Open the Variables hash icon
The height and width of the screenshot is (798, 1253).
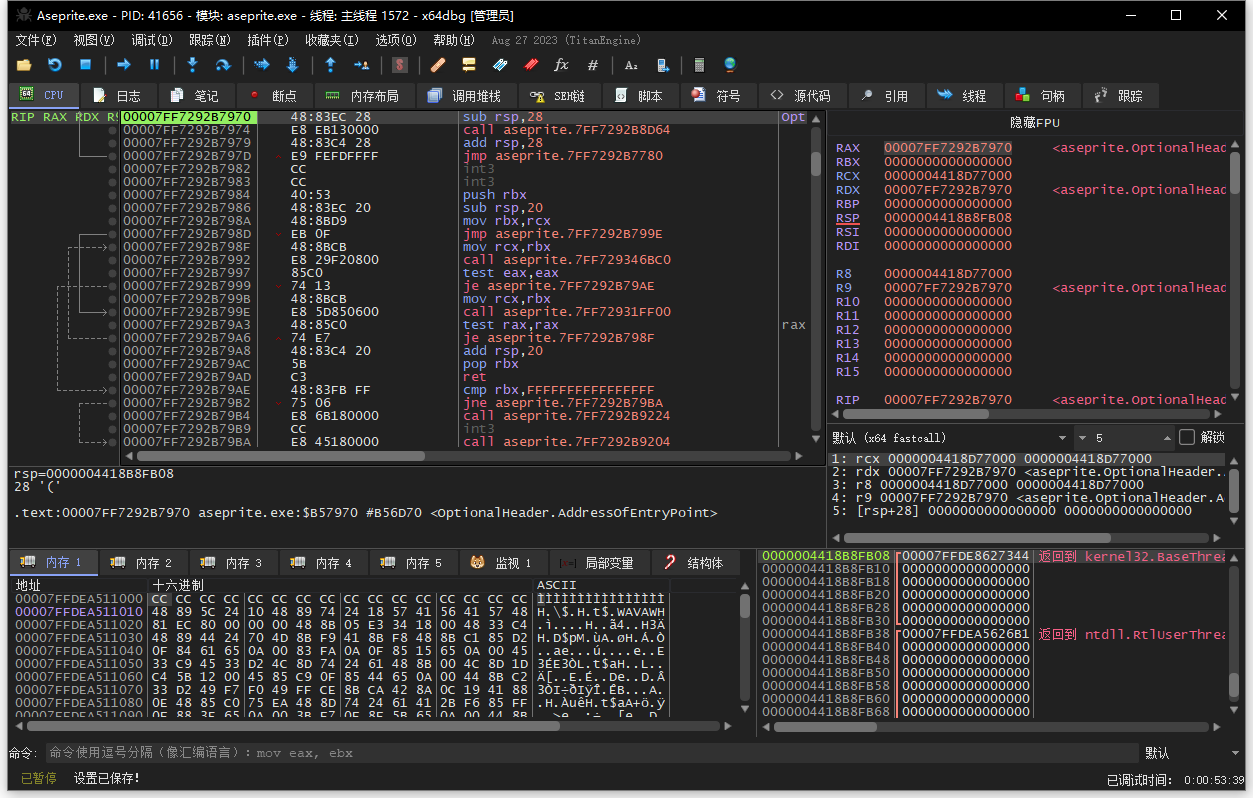coord(593,65)
